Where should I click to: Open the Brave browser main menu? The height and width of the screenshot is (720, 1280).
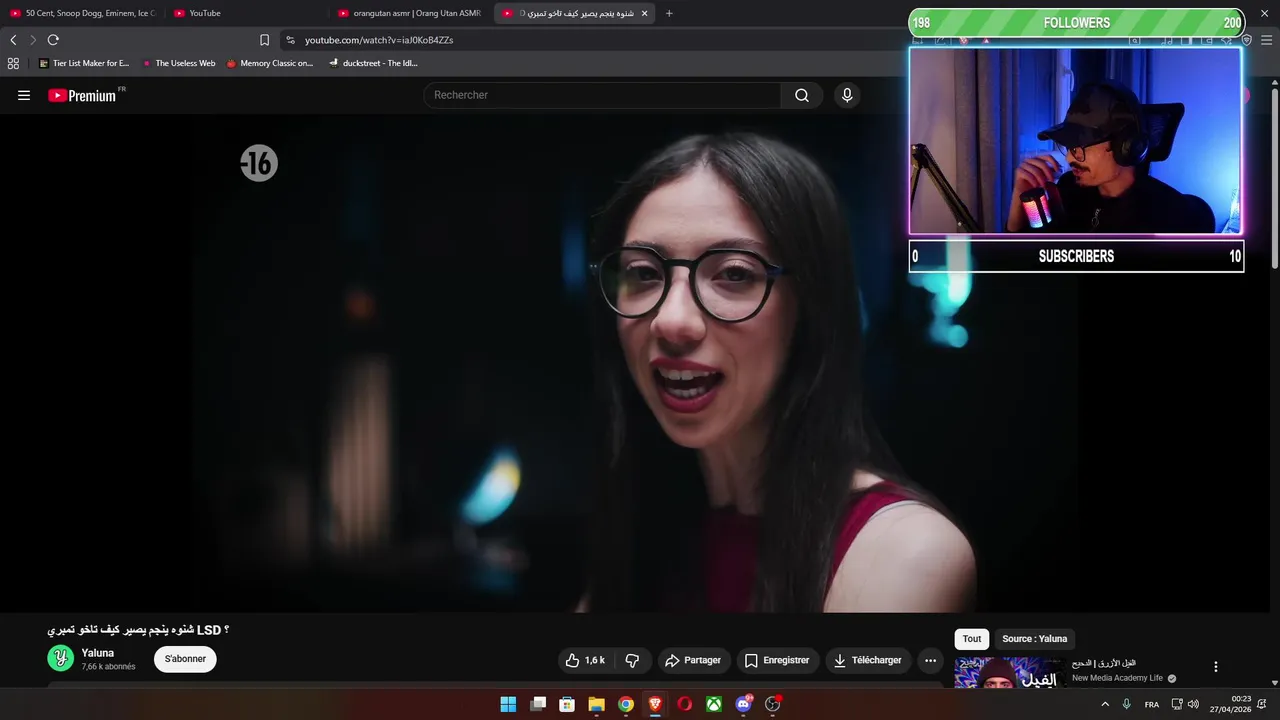(1266, 40)
